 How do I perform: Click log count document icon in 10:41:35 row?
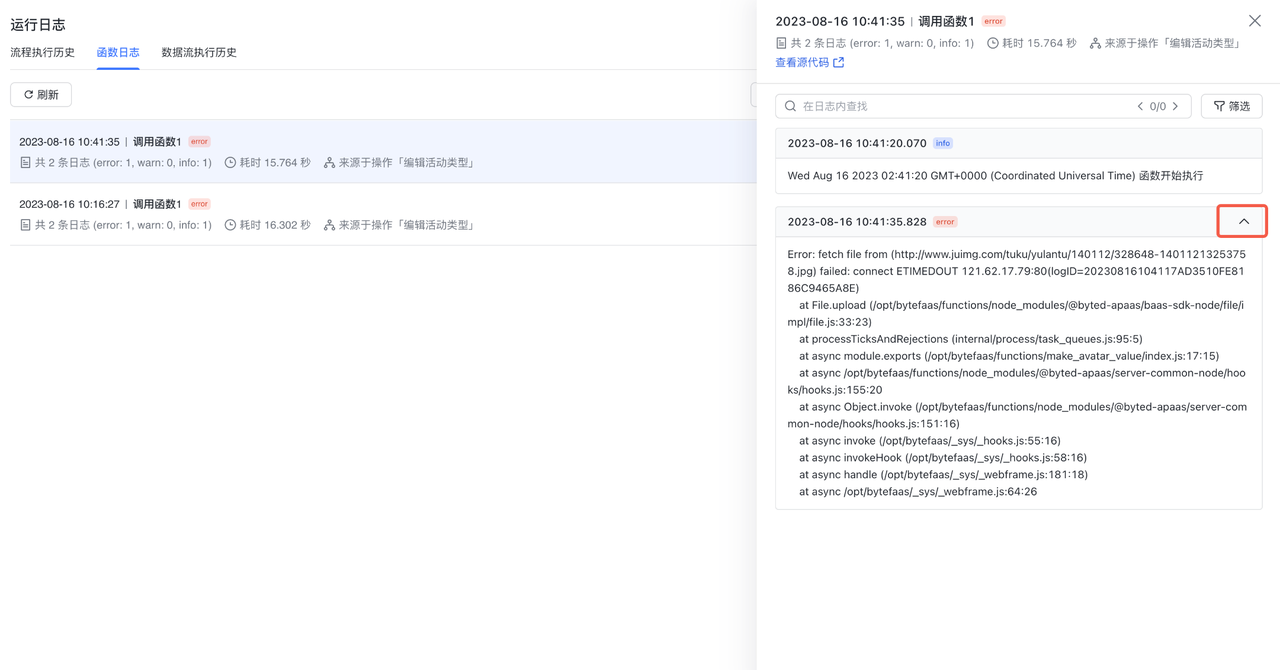tap(25, 162)
